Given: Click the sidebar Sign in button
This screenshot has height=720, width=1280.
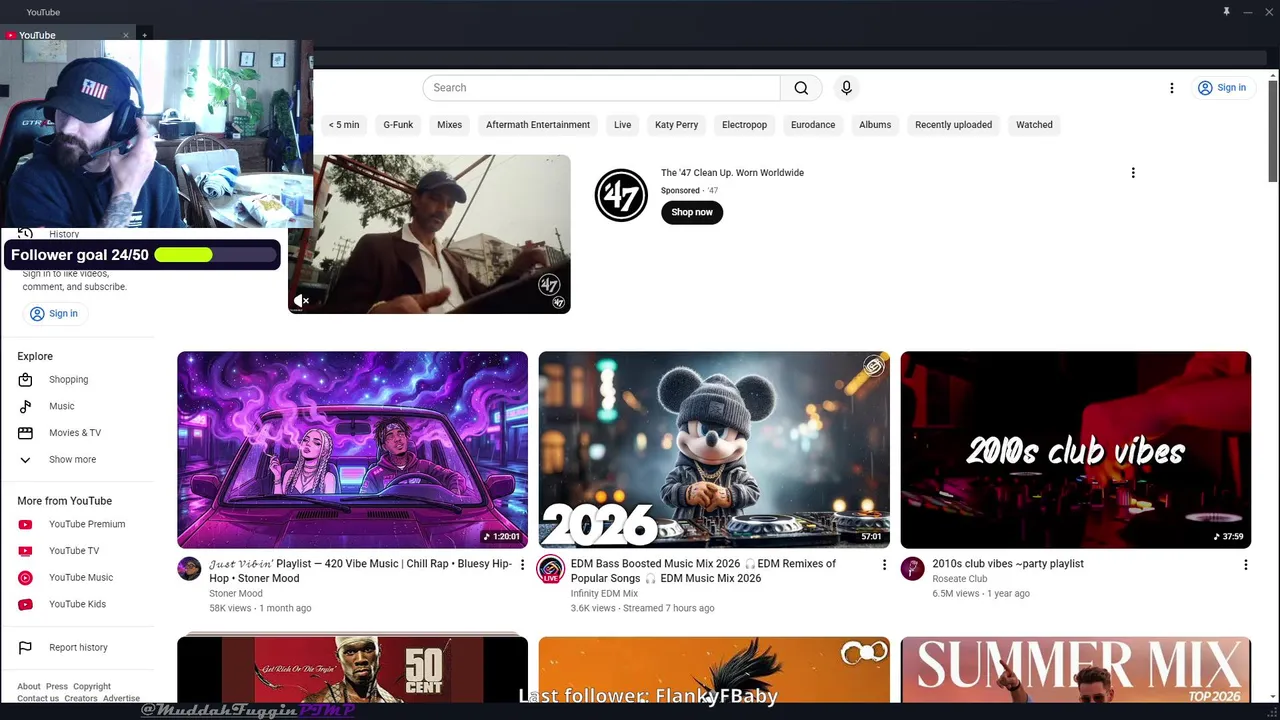Looking at the screenshot, I should [54, 314].
